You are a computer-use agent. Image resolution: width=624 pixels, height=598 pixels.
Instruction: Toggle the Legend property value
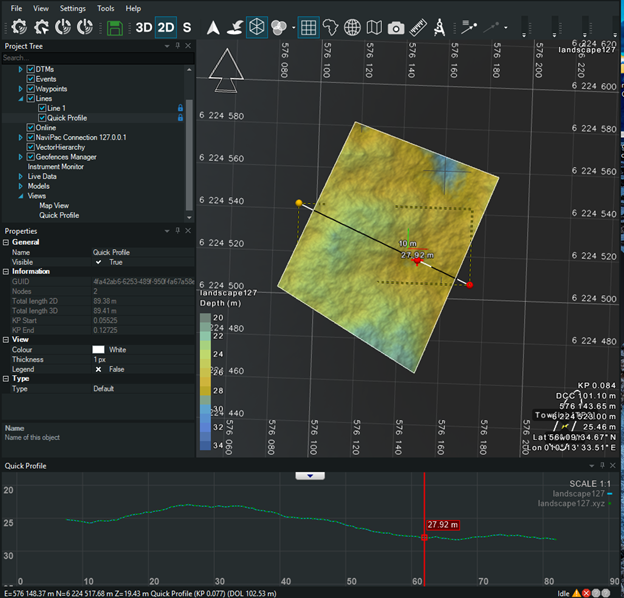tap(98, 369)
